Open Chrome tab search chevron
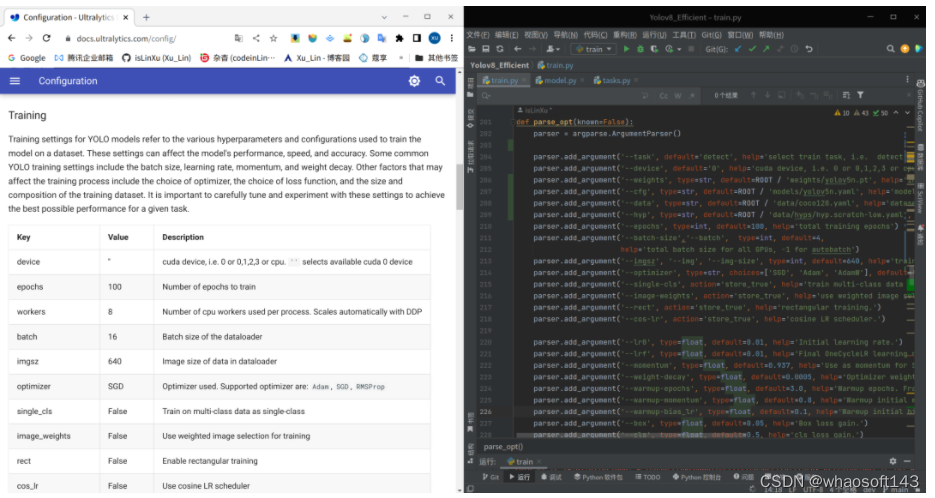The height and width of the screenshot is (498, 935). pos(384,17)
